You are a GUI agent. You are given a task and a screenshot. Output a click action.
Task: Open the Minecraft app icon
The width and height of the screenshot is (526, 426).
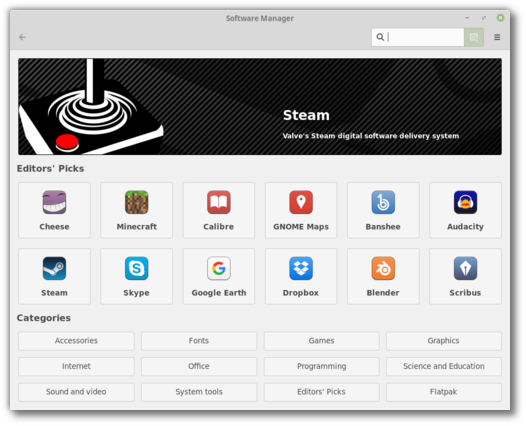137,202
